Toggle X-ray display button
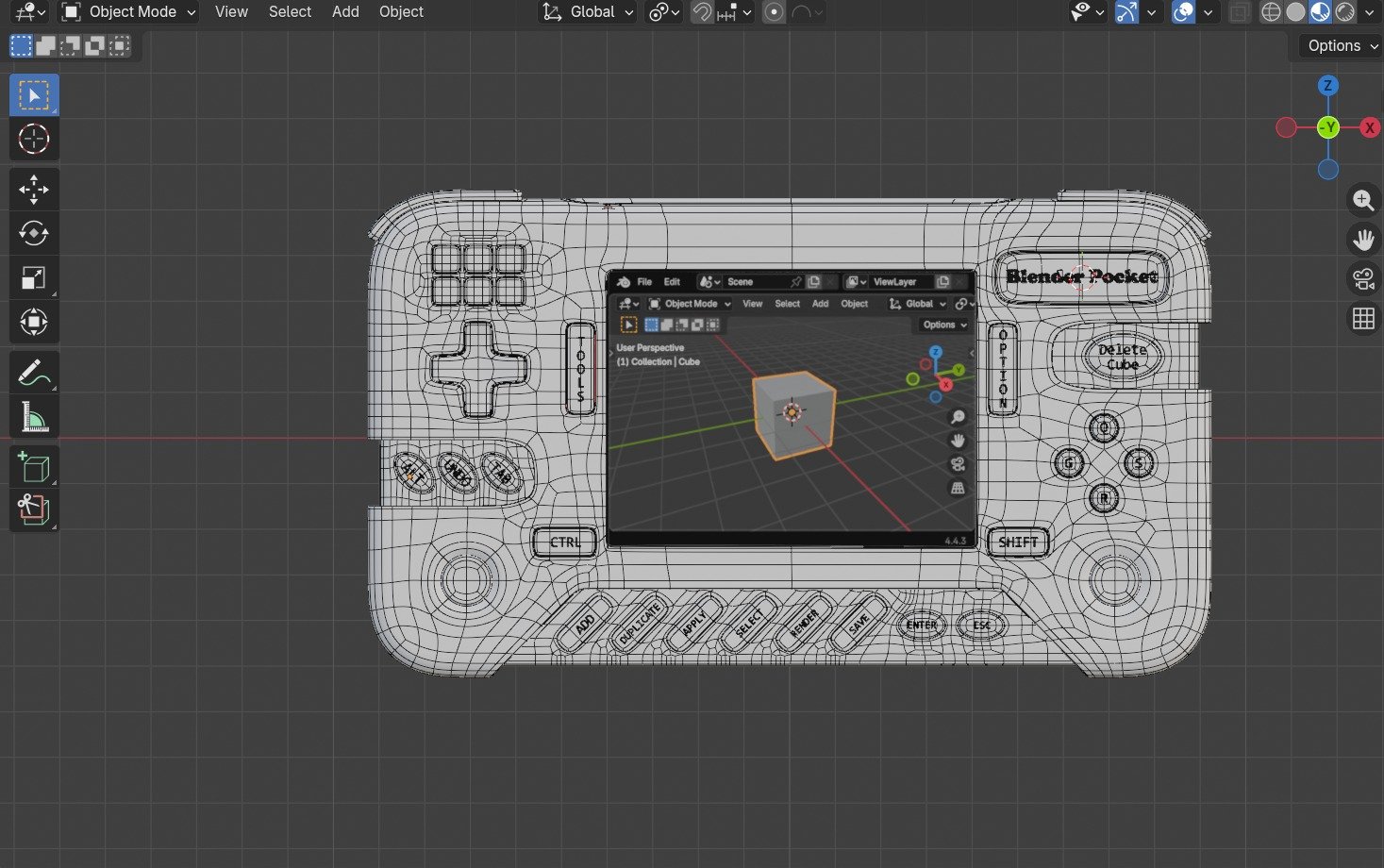Viewport: 1384px width, 868px height. point(1241,12)
